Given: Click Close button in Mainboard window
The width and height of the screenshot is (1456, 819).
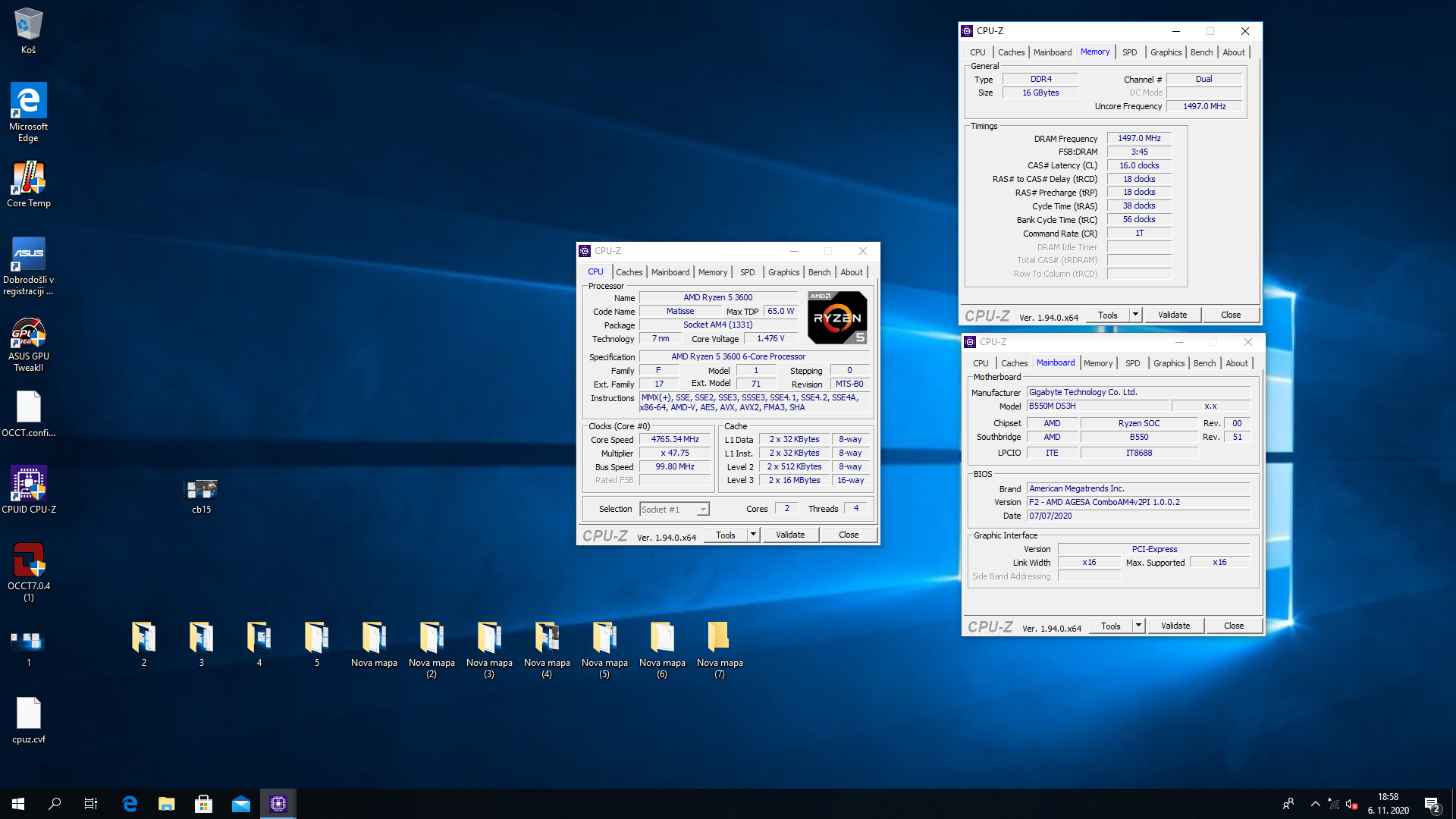Looking at the screenshot, I should pyautogui.click(x=1234, y=626).
